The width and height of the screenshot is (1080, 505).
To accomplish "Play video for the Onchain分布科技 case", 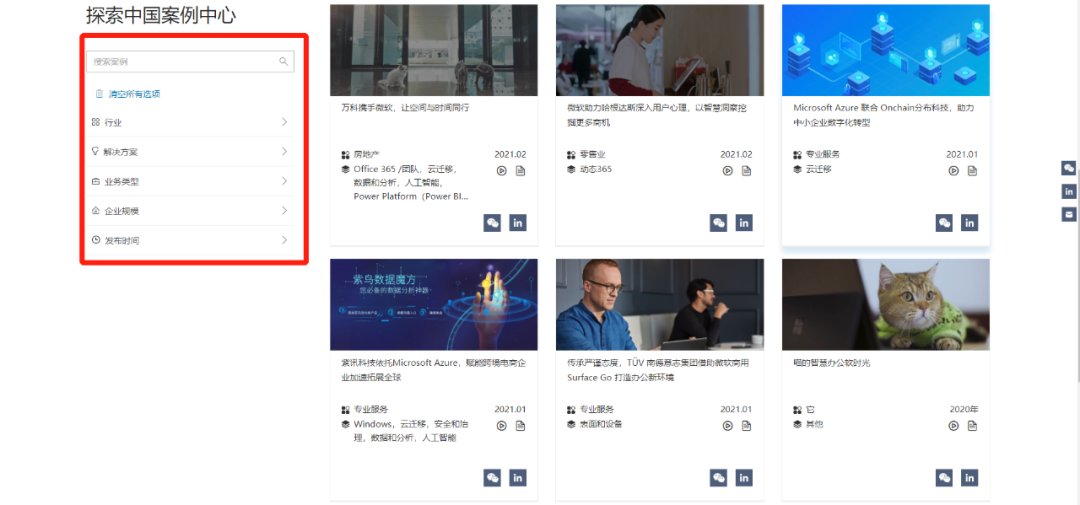I will tap(953, 171).
